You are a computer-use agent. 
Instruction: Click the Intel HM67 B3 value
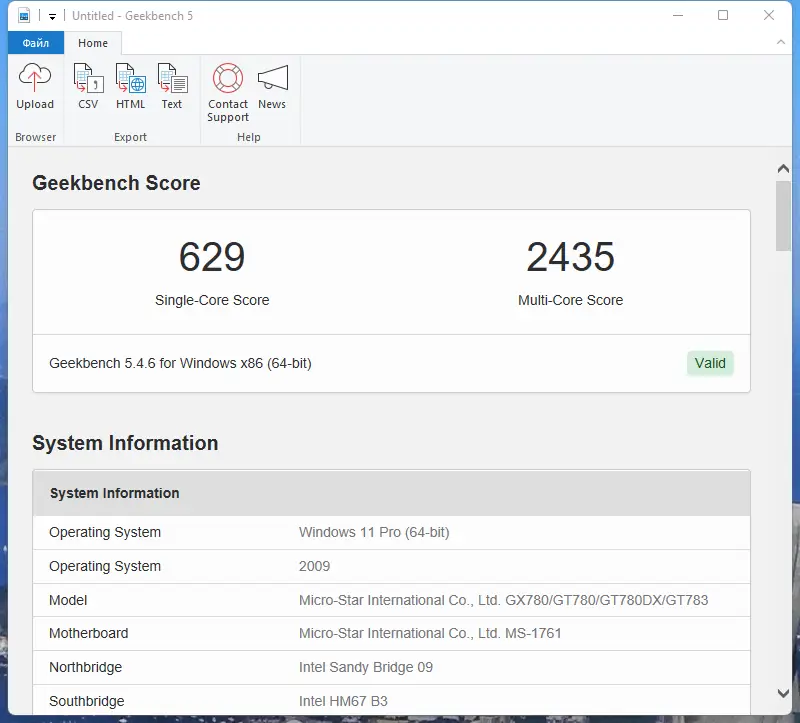[343, 701]
